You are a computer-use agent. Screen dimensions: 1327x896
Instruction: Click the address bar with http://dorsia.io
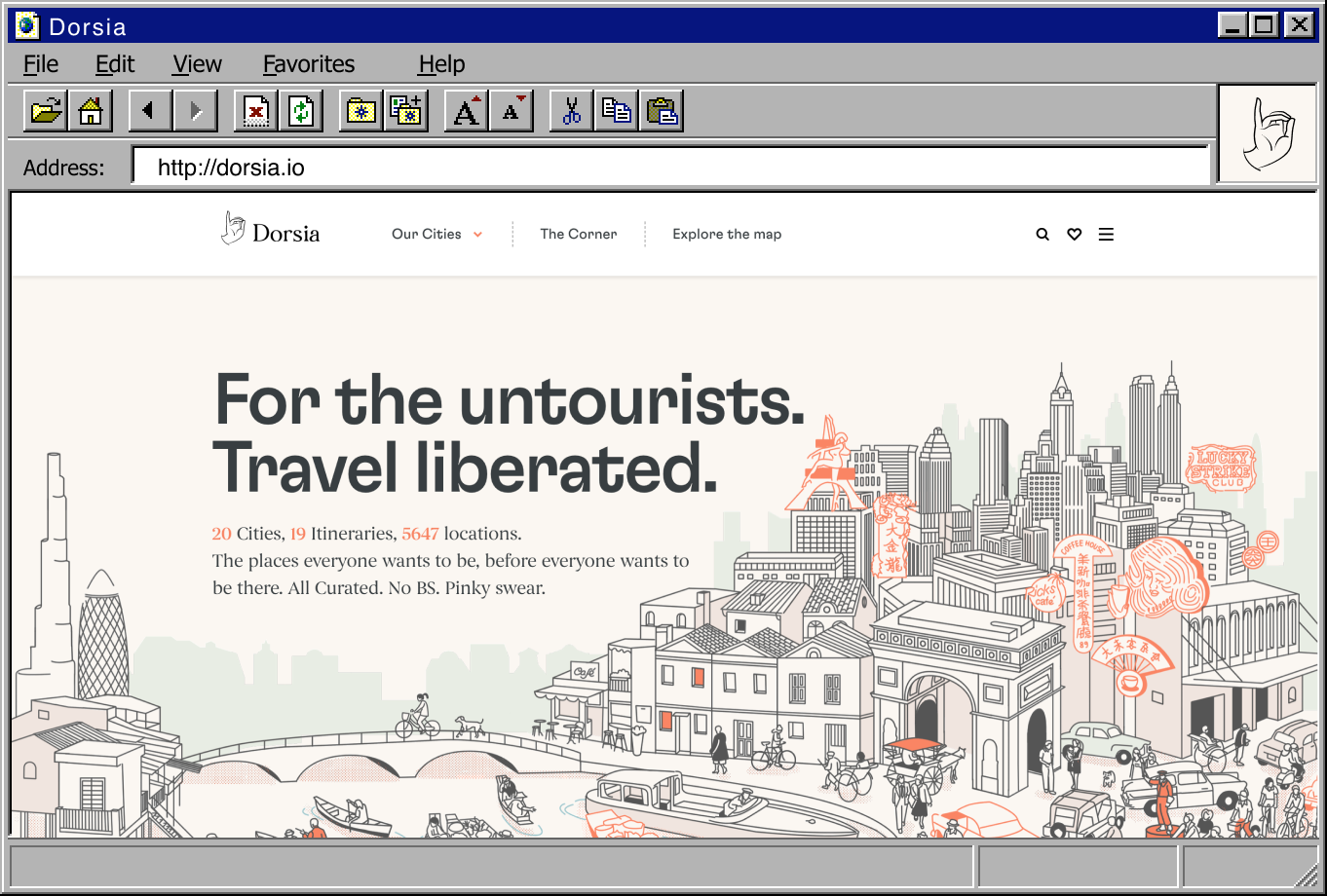pos(670,168)
